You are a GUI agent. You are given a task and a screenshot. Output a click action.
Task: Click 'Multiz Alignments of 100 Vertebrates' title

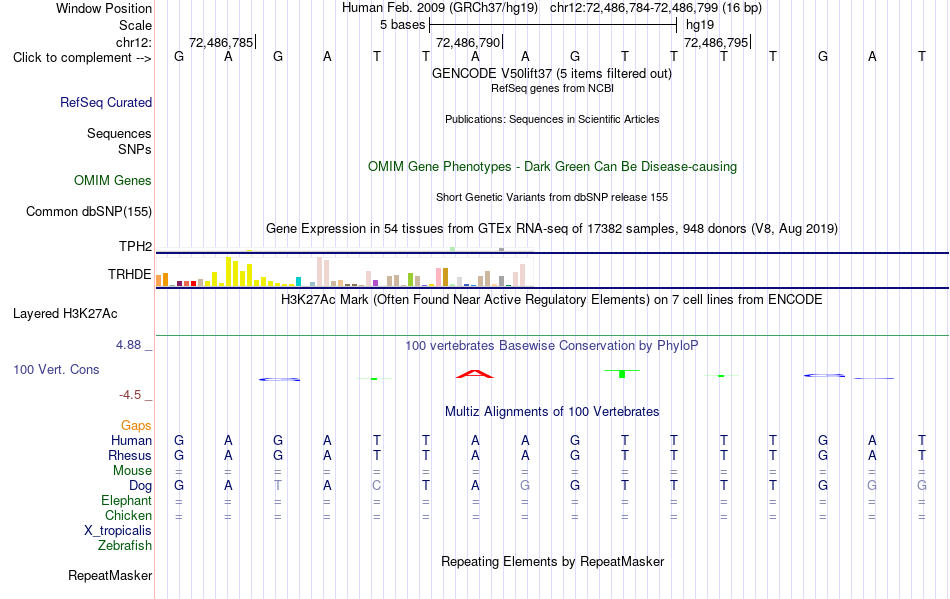(x=552, y=412)
